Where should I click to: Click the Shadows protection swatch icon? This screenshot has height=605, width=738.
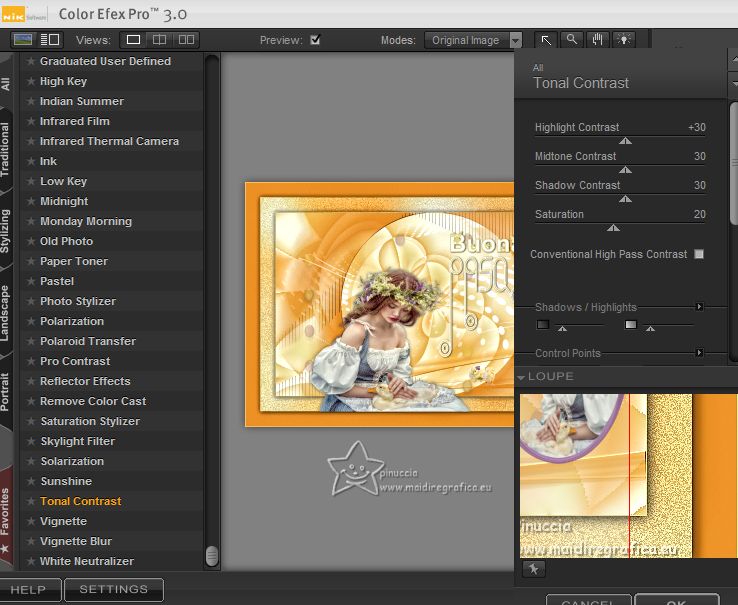[x=543, y=324]
